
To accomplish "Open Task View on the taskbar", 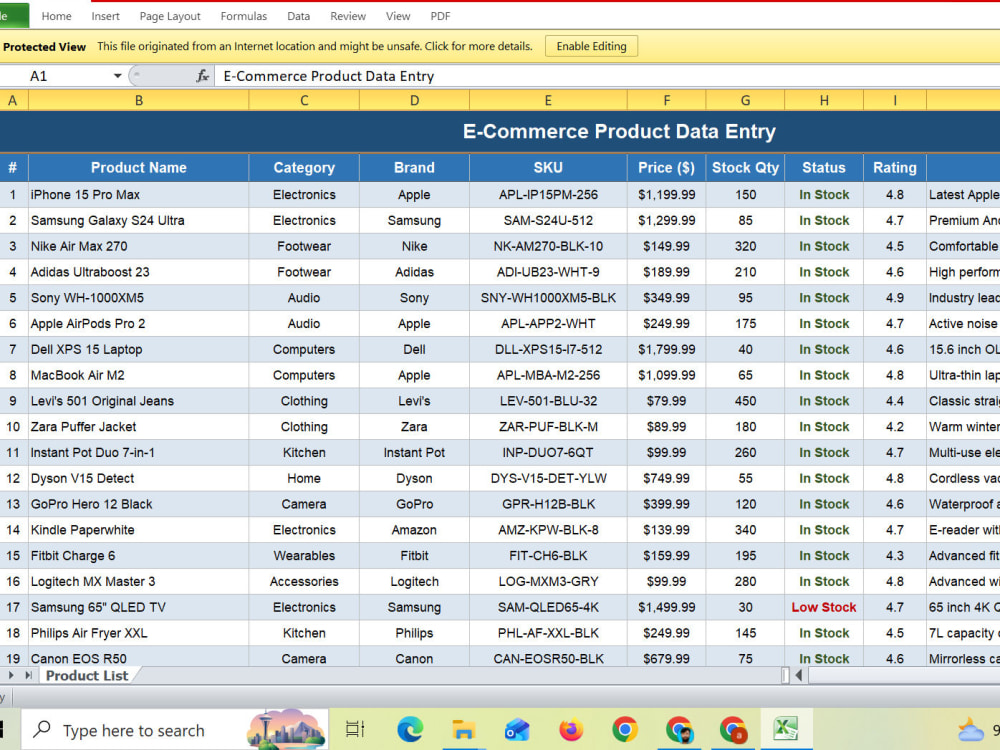I will tap(355, 729).
